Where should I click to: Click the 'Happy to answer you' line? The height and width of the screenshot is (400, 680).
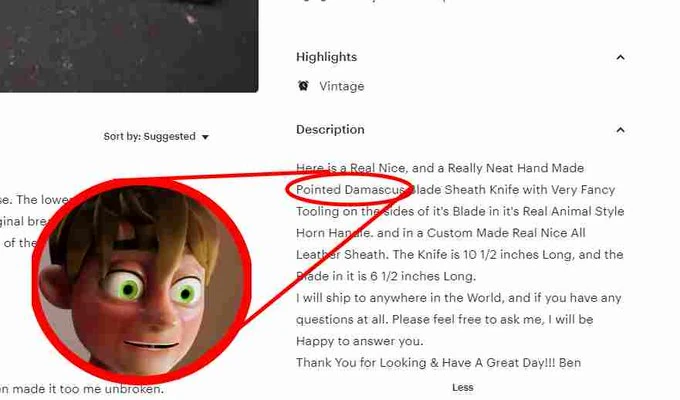360,341
